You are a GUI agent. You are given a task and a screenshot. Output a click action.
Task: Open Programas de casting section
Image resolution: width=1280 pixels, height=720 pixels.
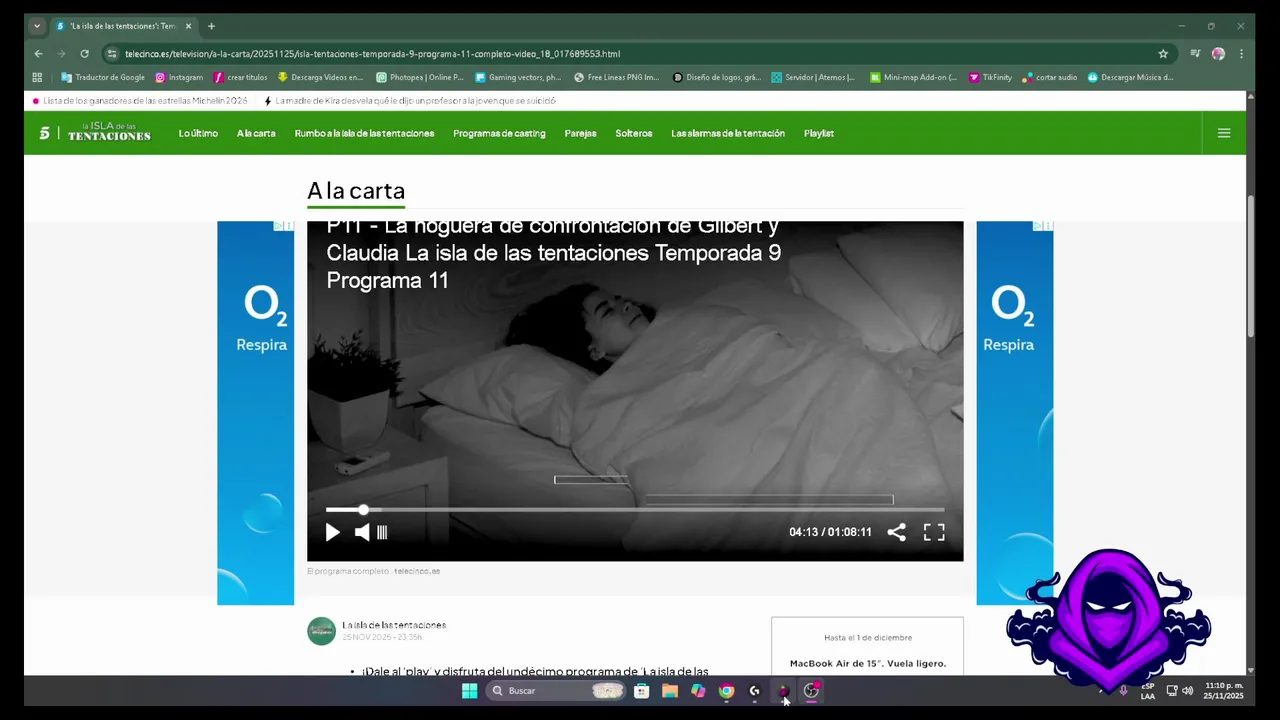pyautogui.click(x=499, y=133)
